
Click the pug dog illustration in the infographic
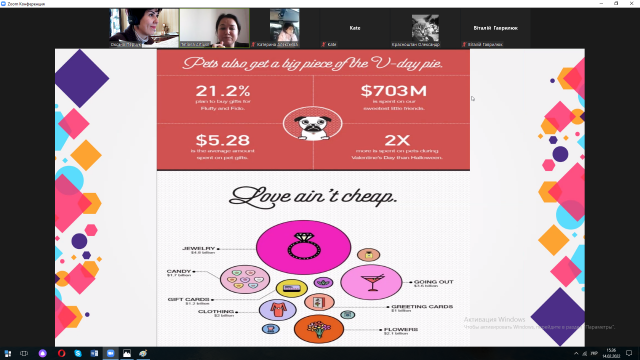pyautogui.click(x=313, y=124)
